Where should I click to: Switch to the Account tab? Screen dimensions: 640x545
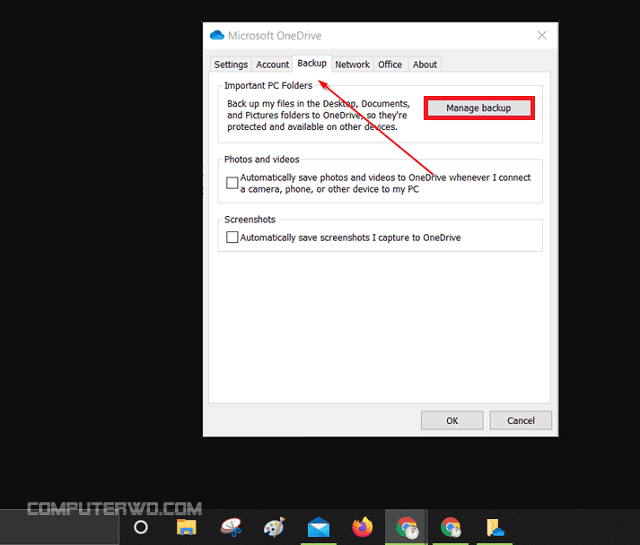point(272,65)
